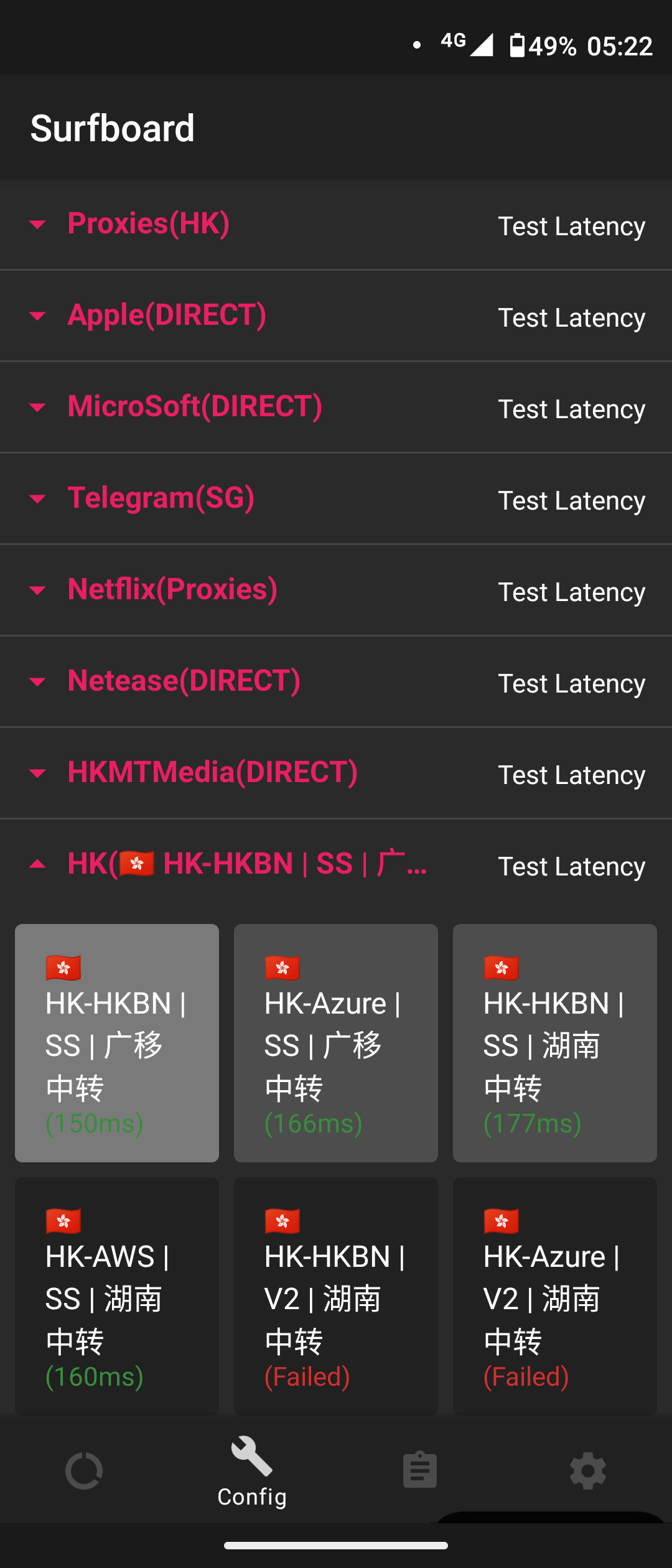The height and width of the screenshot is (1568, 672).
Task: Select HK-AWS SS 湖南中转 proxy (160ms)
Action: [117, 1295]
